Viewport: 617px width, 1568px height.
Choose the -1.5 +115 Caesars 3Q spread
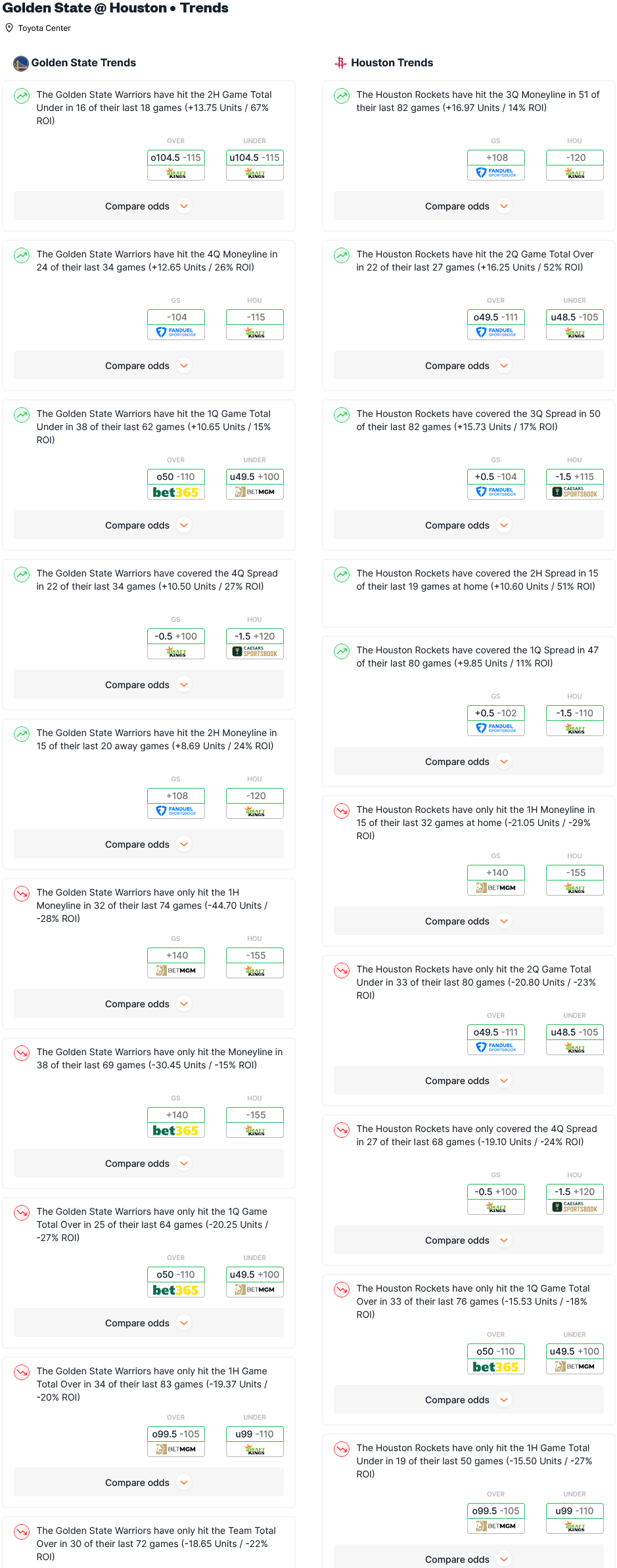point(575,484)
